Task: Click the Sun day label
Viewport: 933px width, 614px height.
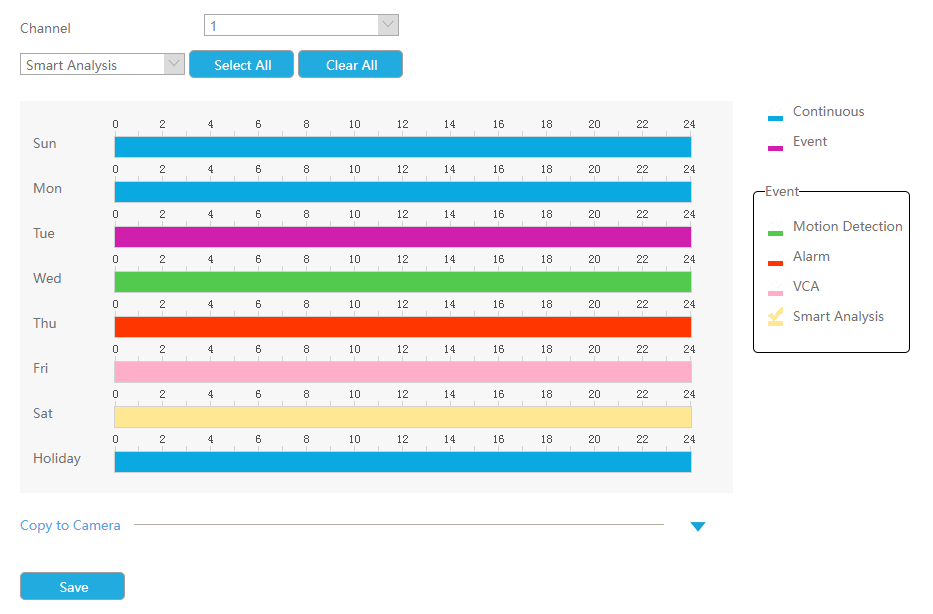Action: (45, 143)
